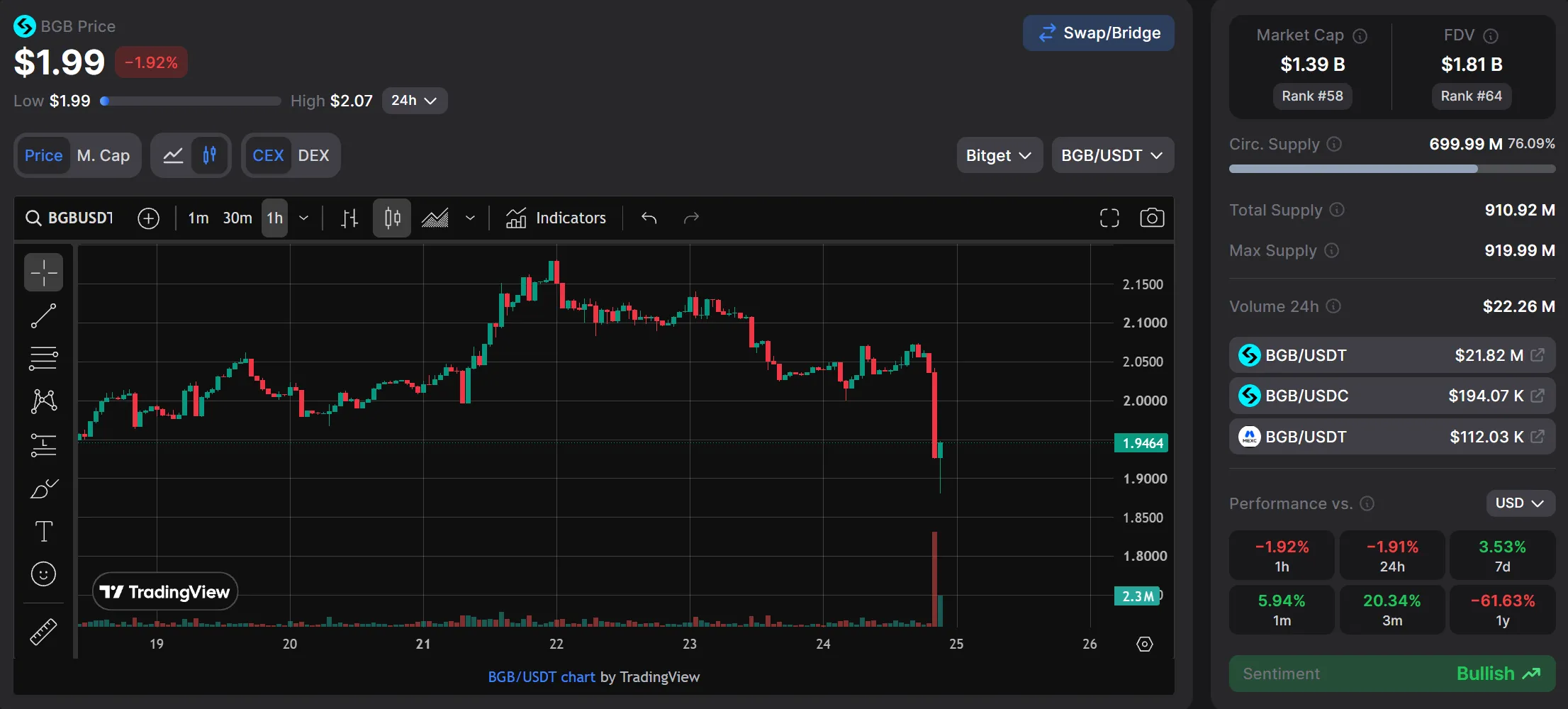Select the trend line drawing tool
1568x709 pixels.
(43, 316)
